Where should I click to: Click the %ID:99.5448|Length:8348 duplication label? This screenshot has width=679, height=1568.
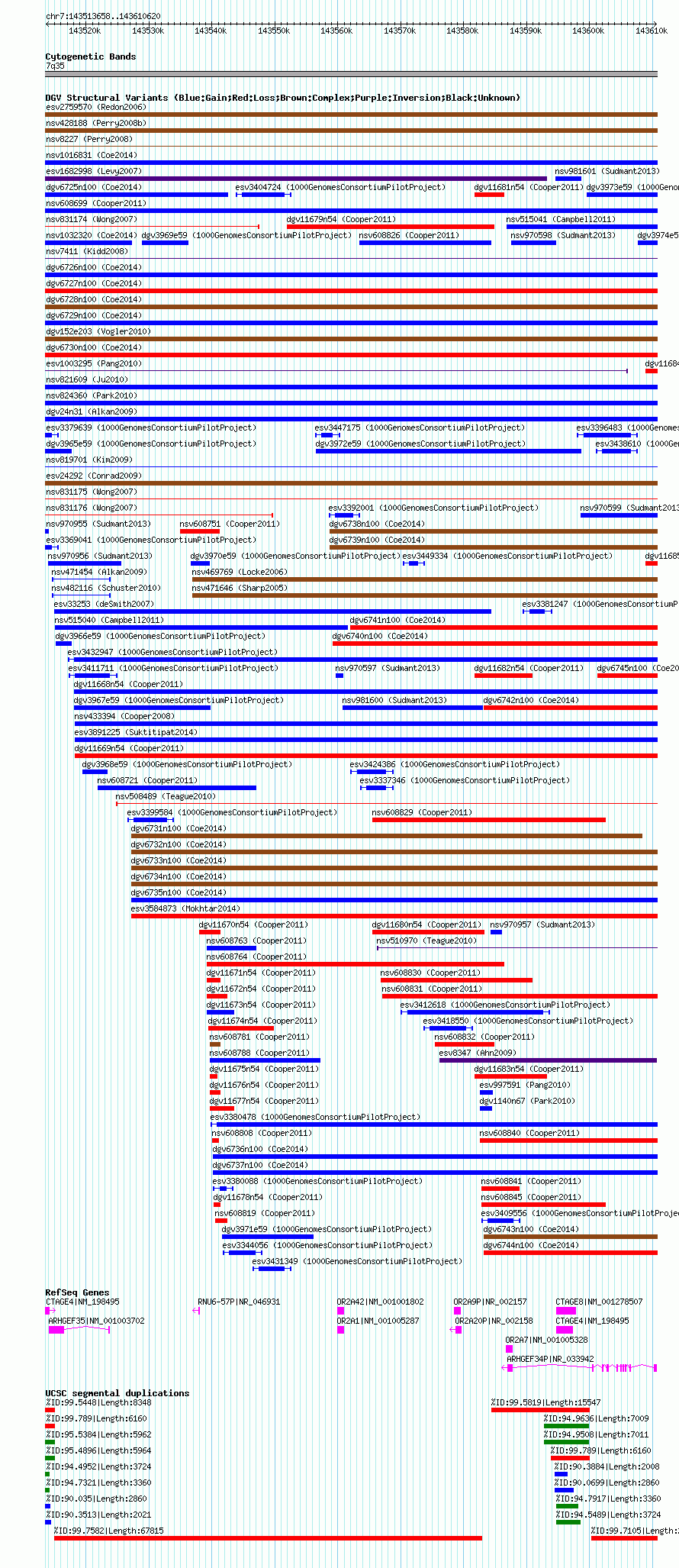tap(98, 1402)
